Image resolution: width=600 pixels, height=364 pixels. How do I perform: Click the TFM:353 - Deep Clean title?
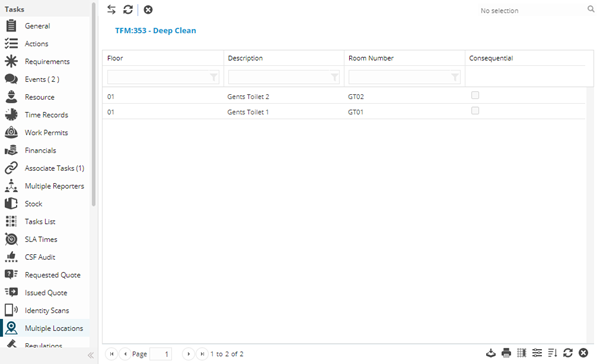(x=156, y=31)
